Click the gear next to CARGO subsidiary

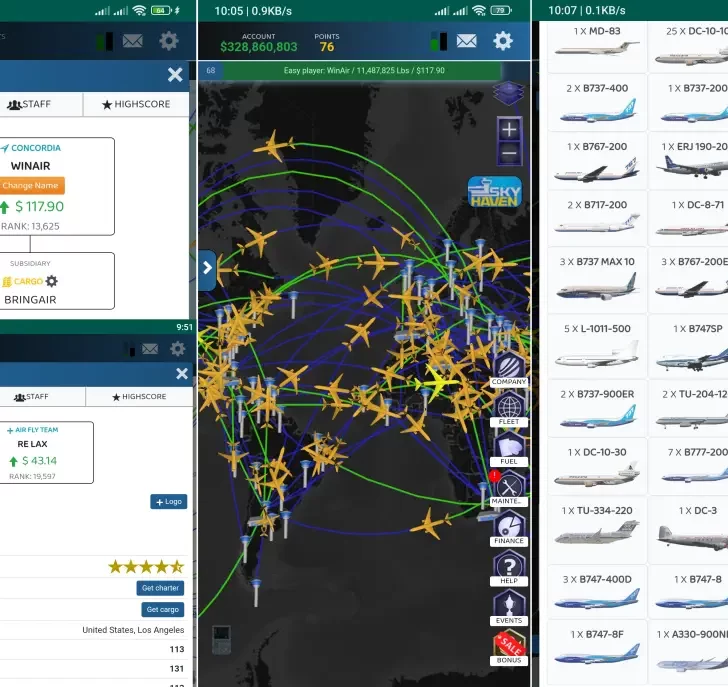tap(52, 282)
